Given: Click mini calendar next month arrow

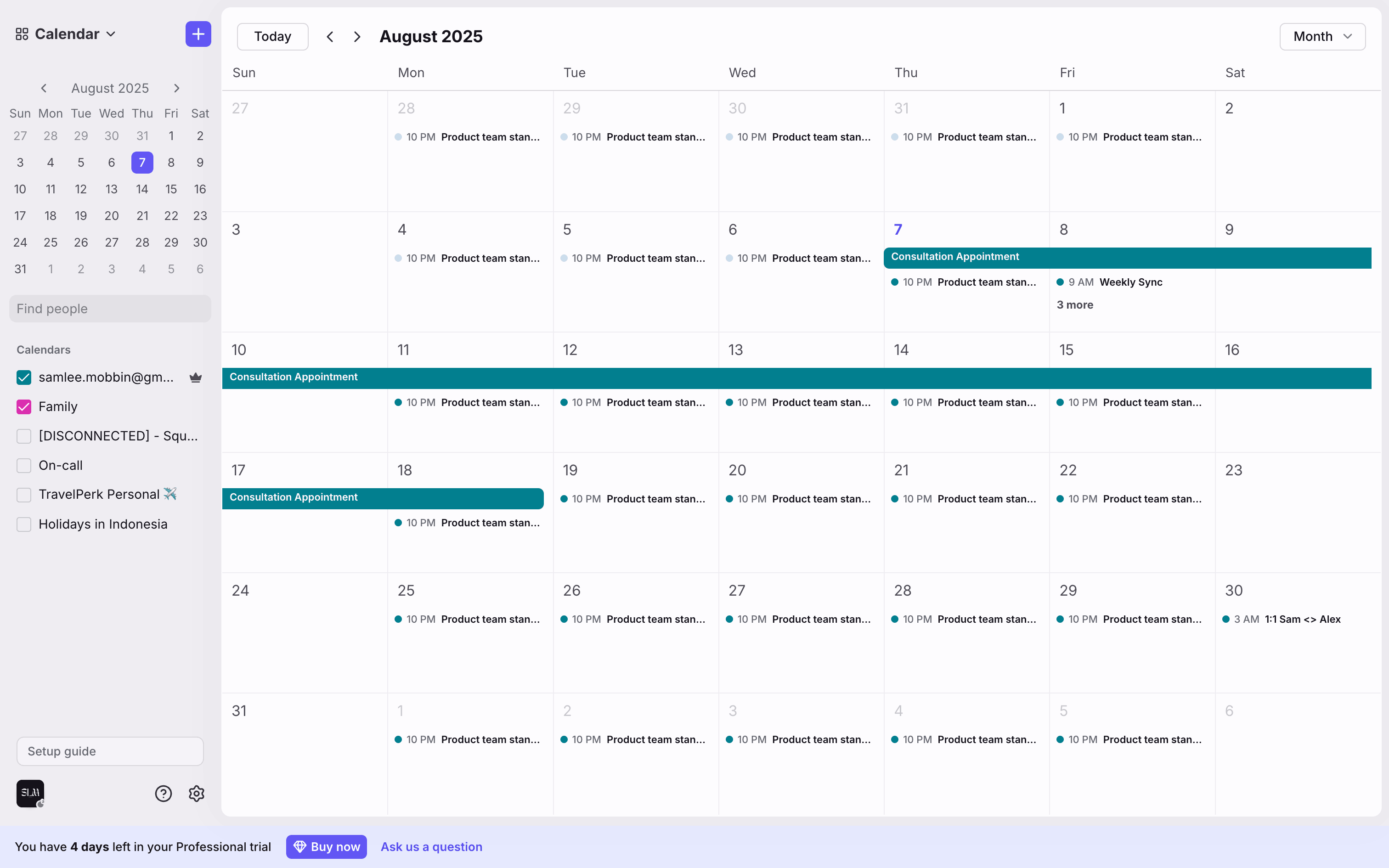Looking at the screenshot, I should pos(177,88).
